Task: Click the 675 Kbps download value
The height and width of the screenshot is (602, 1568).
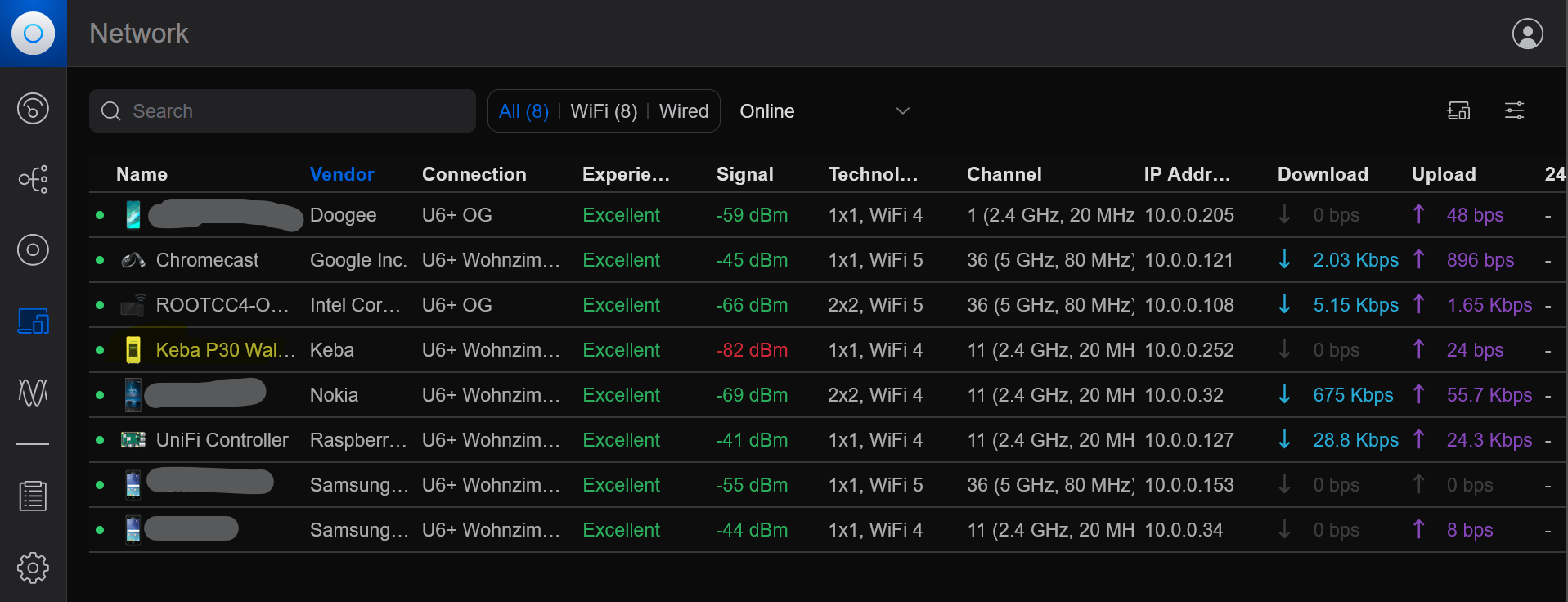Action: [x=1353, y=395]
